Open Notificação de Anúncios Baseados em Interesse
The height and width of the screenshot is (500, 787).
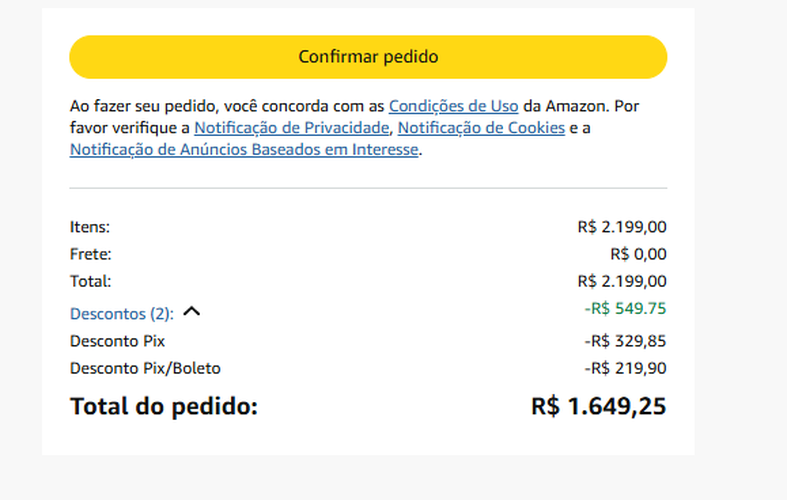[244, 150]
